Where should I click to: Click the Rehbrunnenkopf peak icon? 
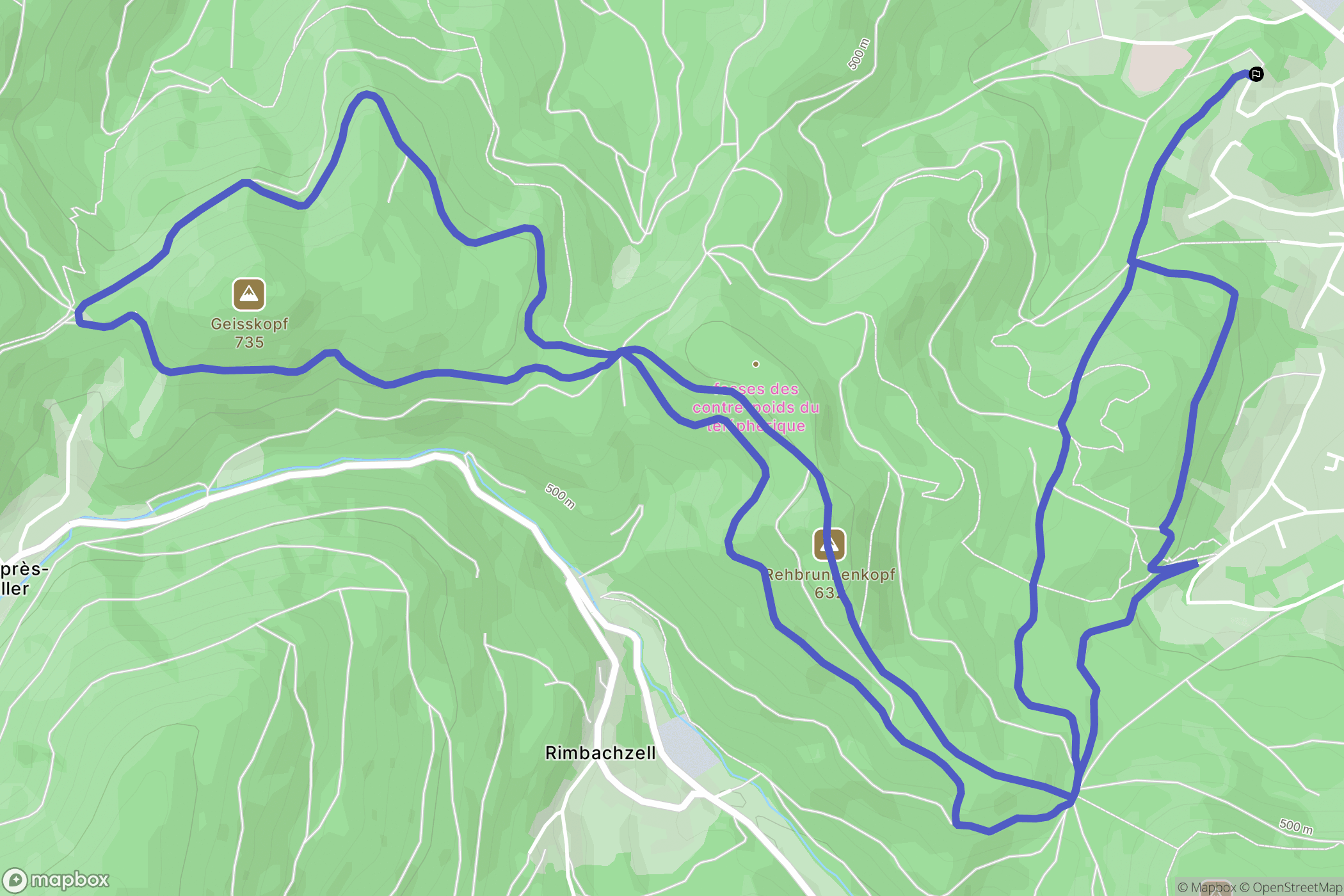(829, 544)
